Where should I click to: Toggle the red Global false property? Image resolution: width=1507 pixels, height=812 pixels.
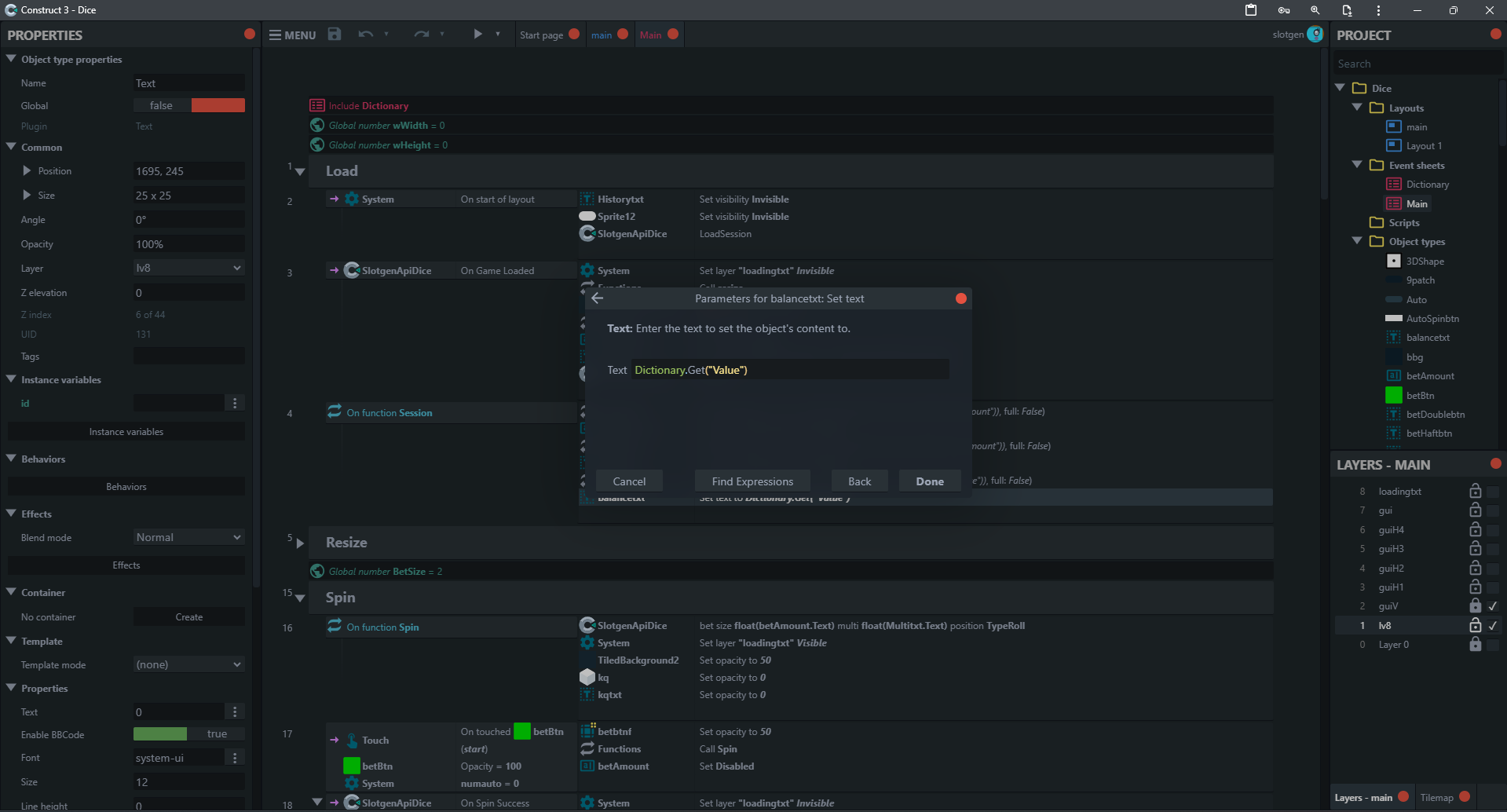click(188, 105)
